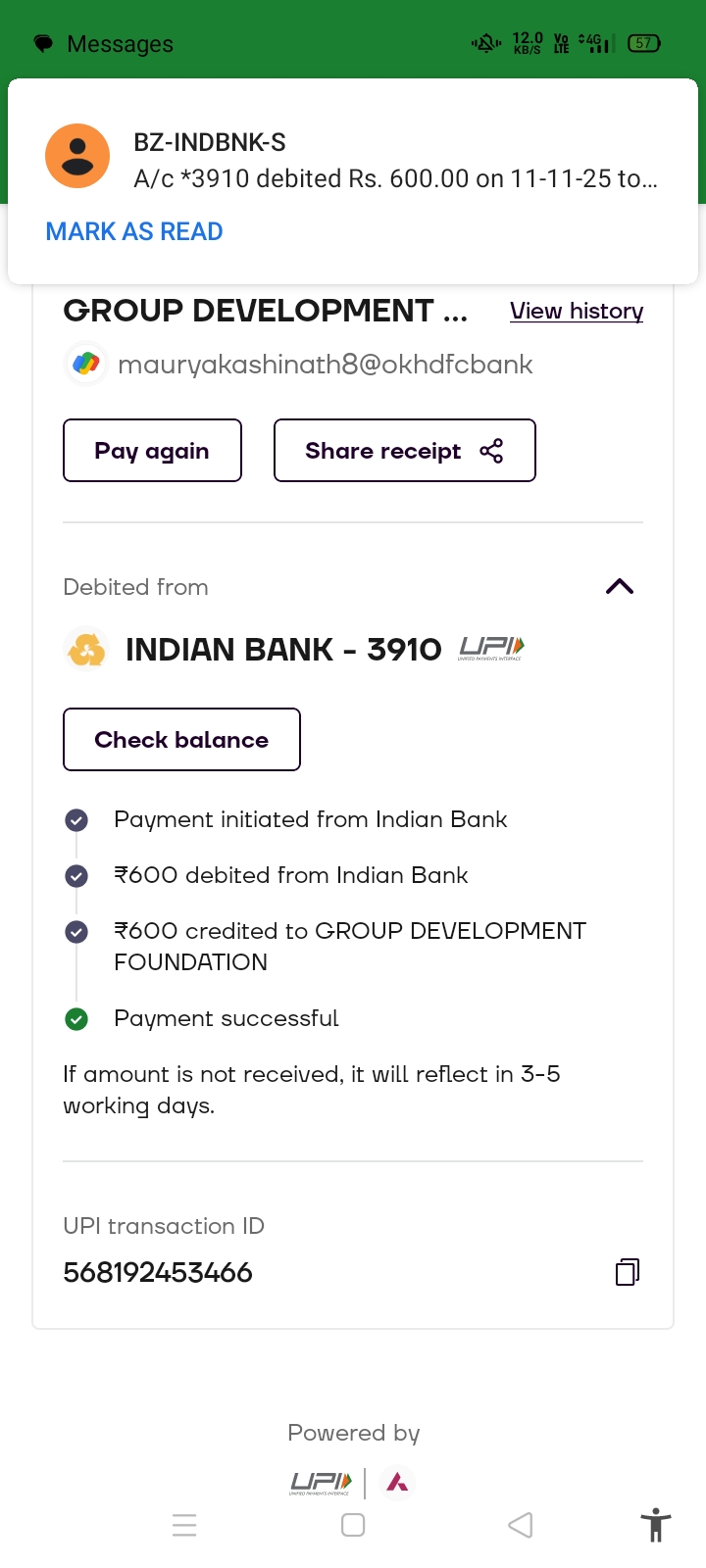Open the View history link
This screenshot has width=706, height=1568.
(577, 311)
